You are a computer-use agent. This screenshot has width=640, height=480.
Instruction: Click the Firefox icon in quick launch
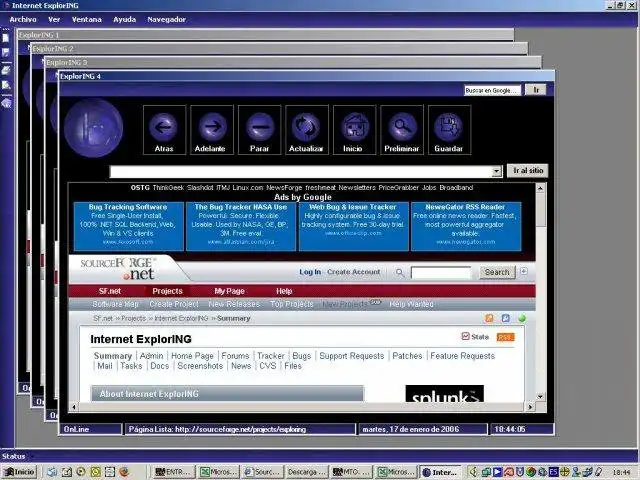click(124, 472)
